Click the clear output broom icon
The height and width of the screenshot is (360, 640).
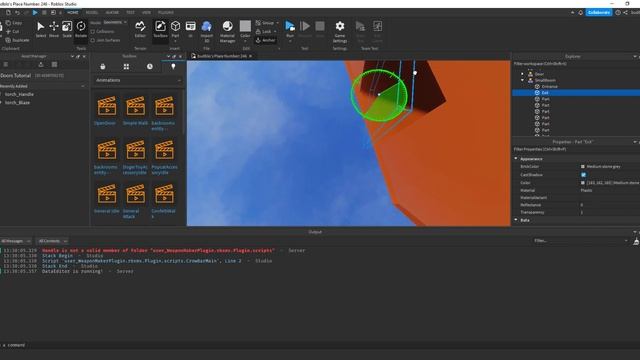point(636,241)
